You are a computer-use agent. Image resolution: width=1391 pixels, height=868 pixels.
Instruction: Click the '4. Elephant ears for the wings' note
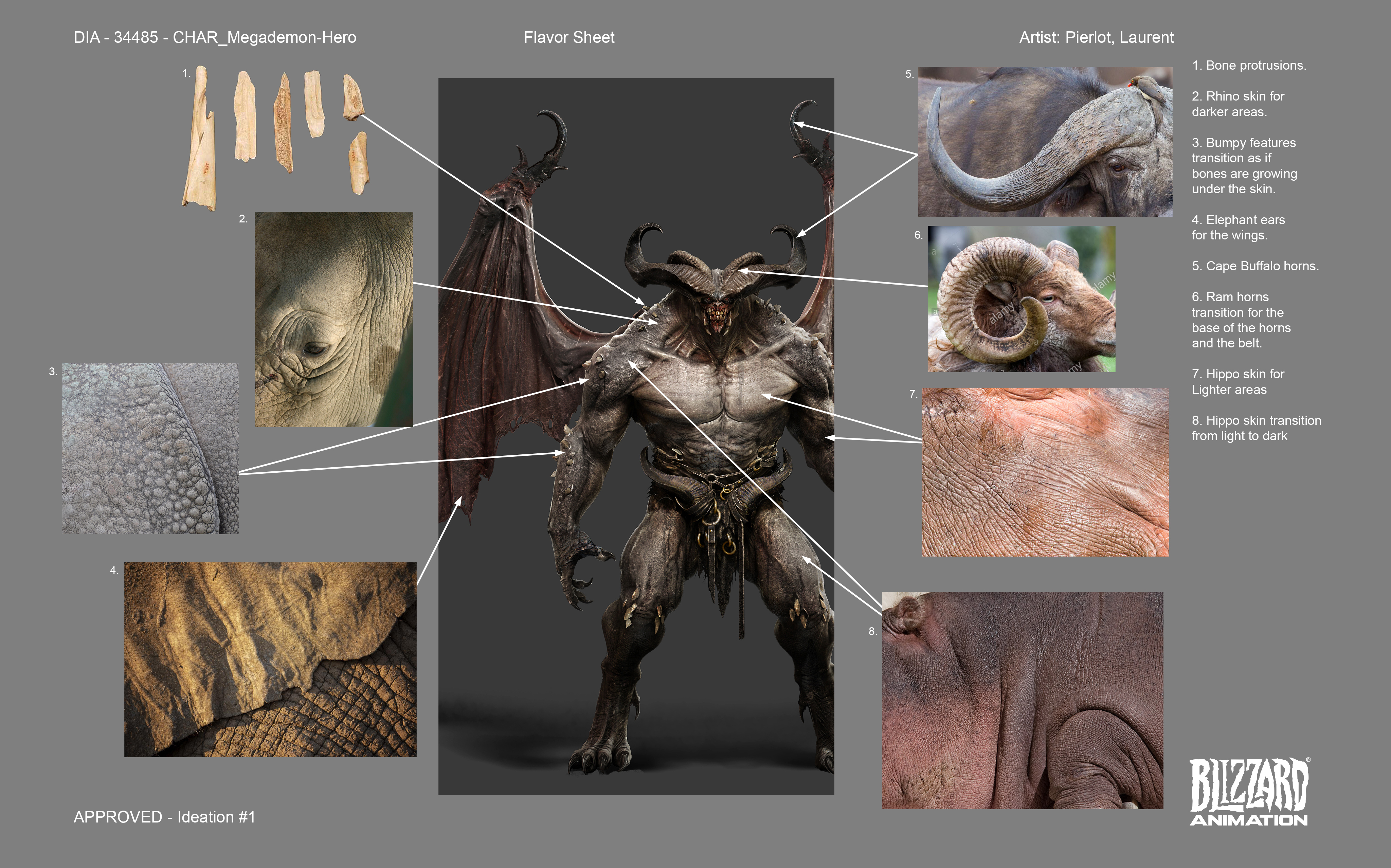(1238, 227)
